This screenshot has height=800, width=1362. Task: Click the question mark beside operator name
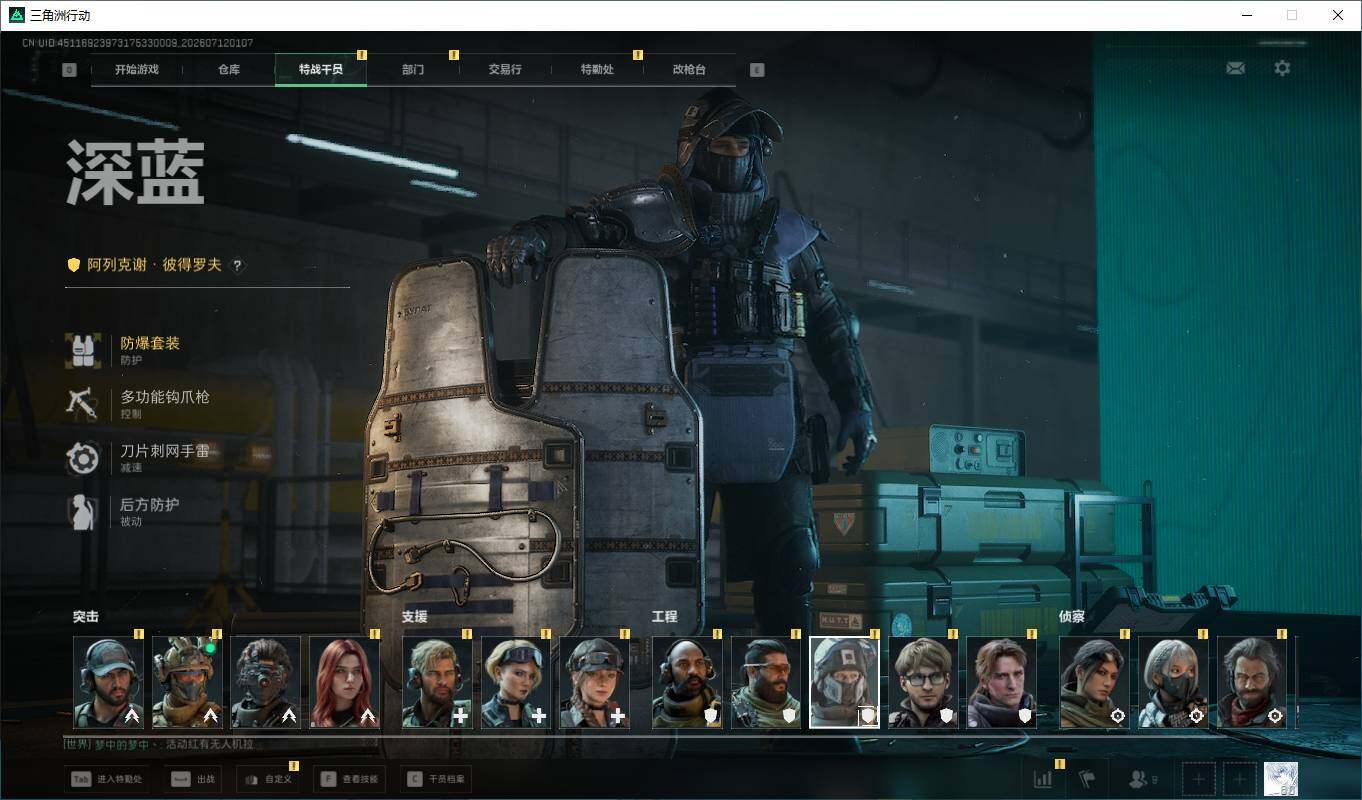[x=237, y=265]
